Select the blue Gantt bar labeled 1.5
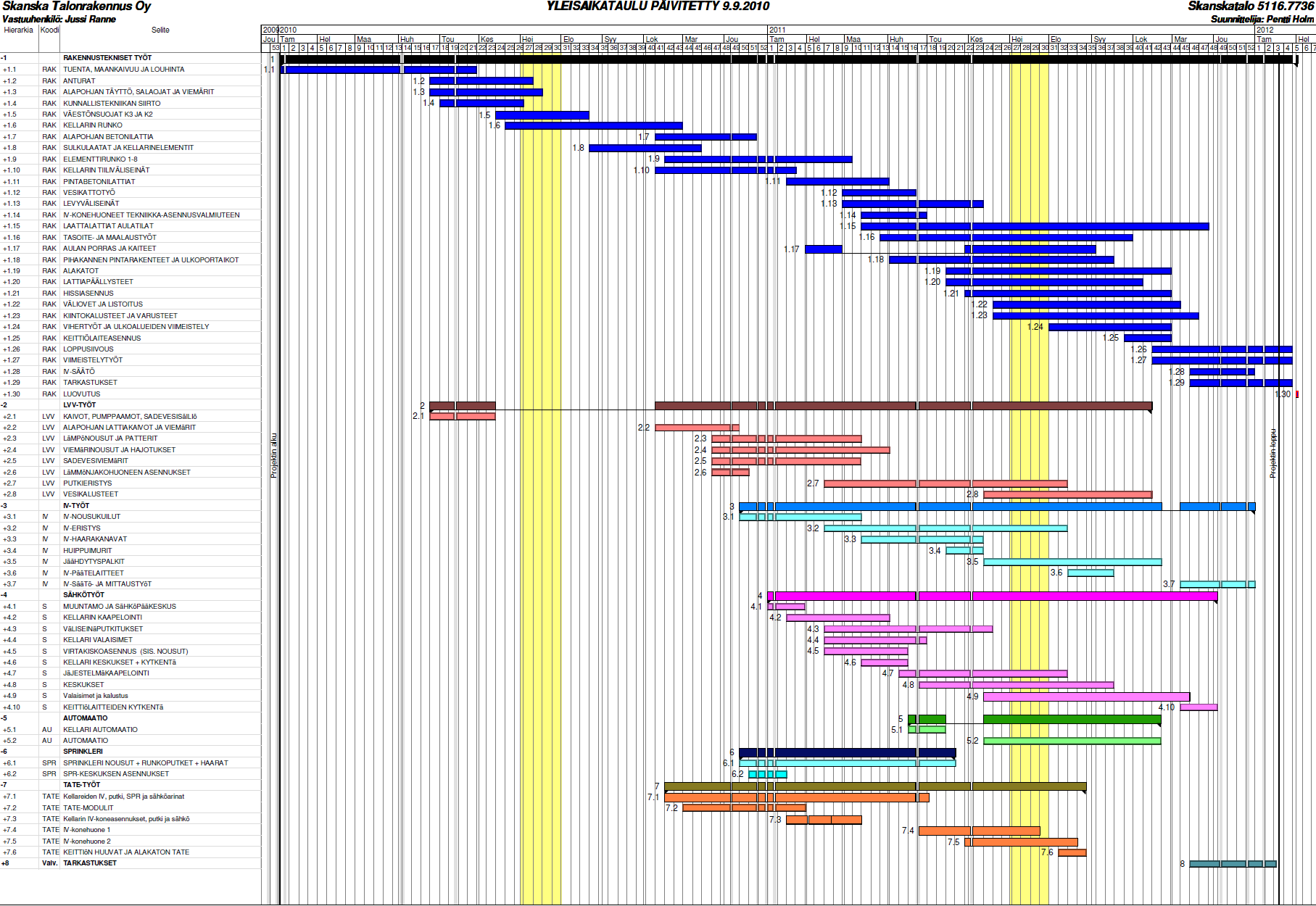 tap(542, 115)
